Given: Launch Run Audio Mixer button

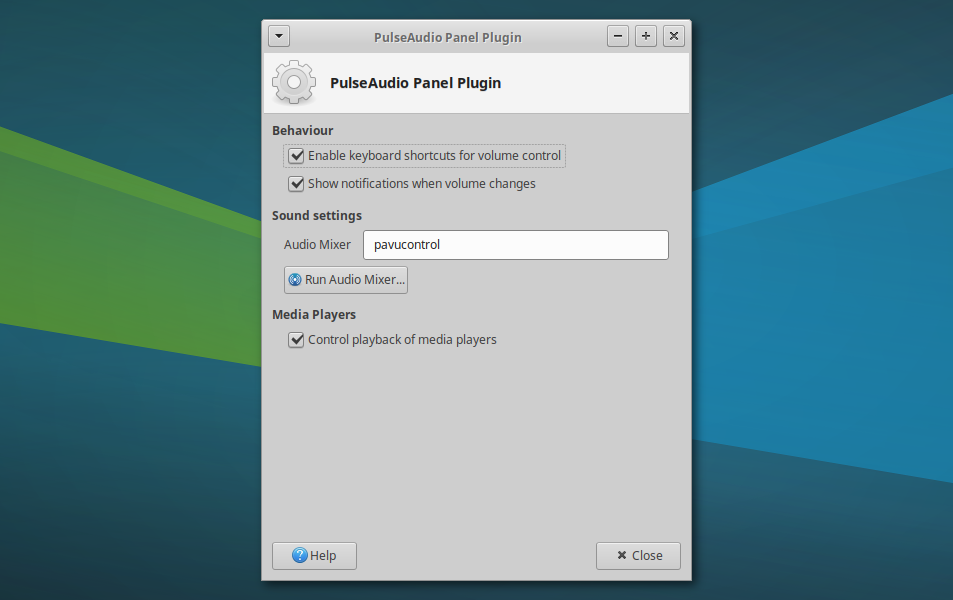Looking at the screenshot, I should click(346, 280).
